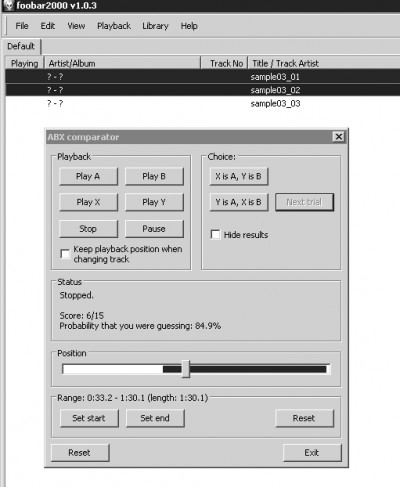The width and height of the screenshot is (400, 487).
Task: Click the bottom-left Reset button to clear ABX score
Action: click(x=80, y=453)
